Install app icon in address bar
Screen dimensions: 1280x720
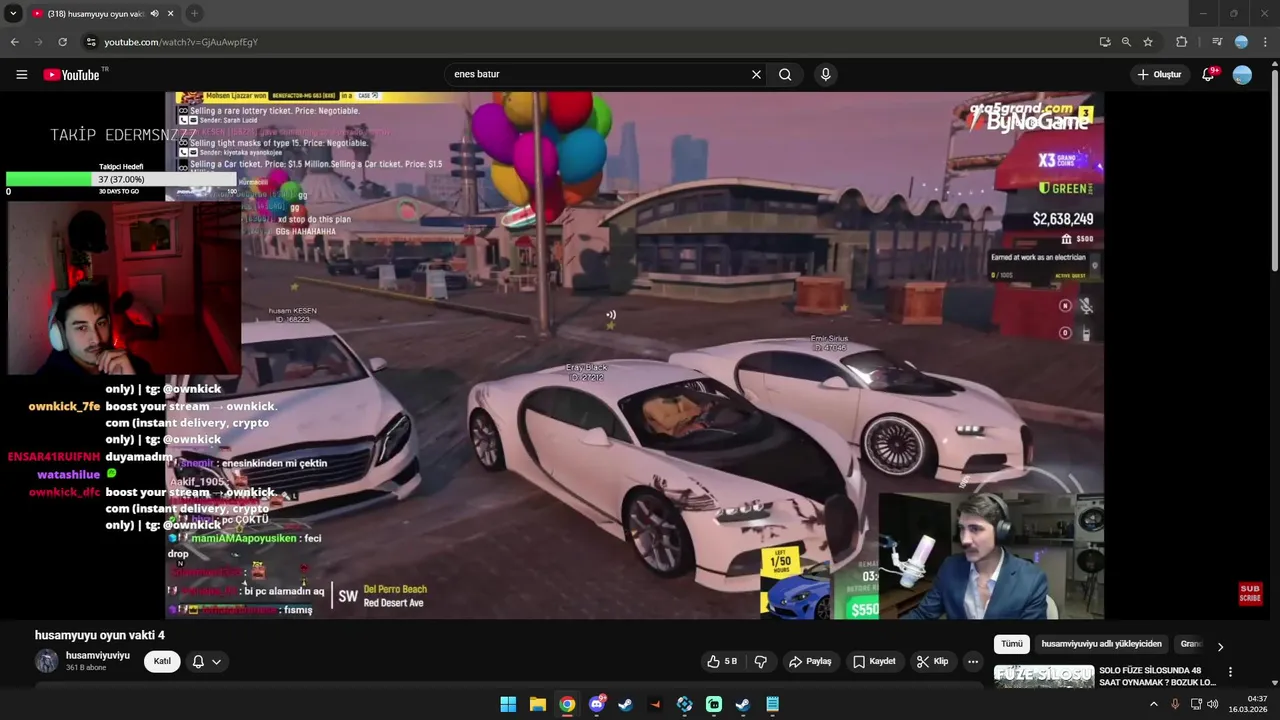(x=1104, y=42)
